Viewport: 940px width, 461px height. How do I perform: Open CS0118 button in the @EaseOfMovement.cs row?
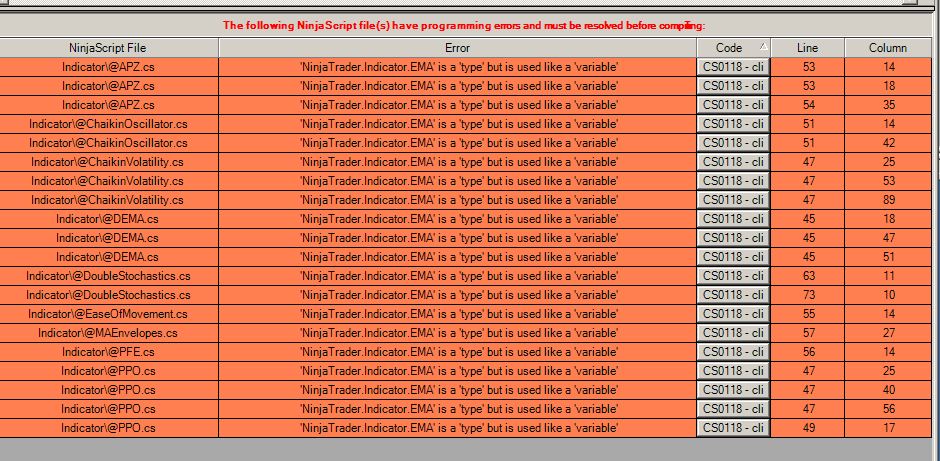pyautogui.click(x=733, y=314)
